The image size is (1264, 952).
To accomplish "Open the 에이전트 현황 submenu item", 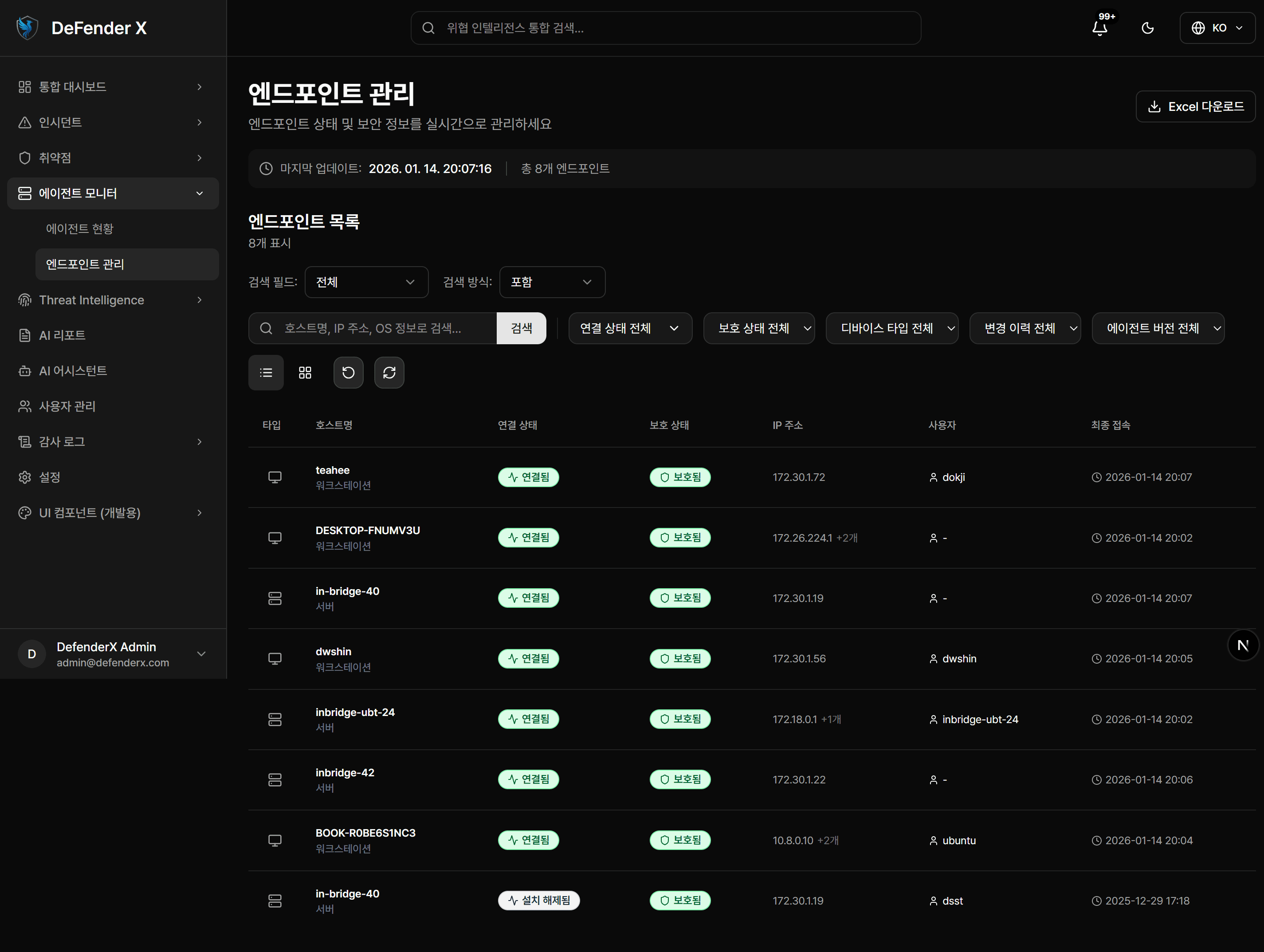I will [79, 228].
